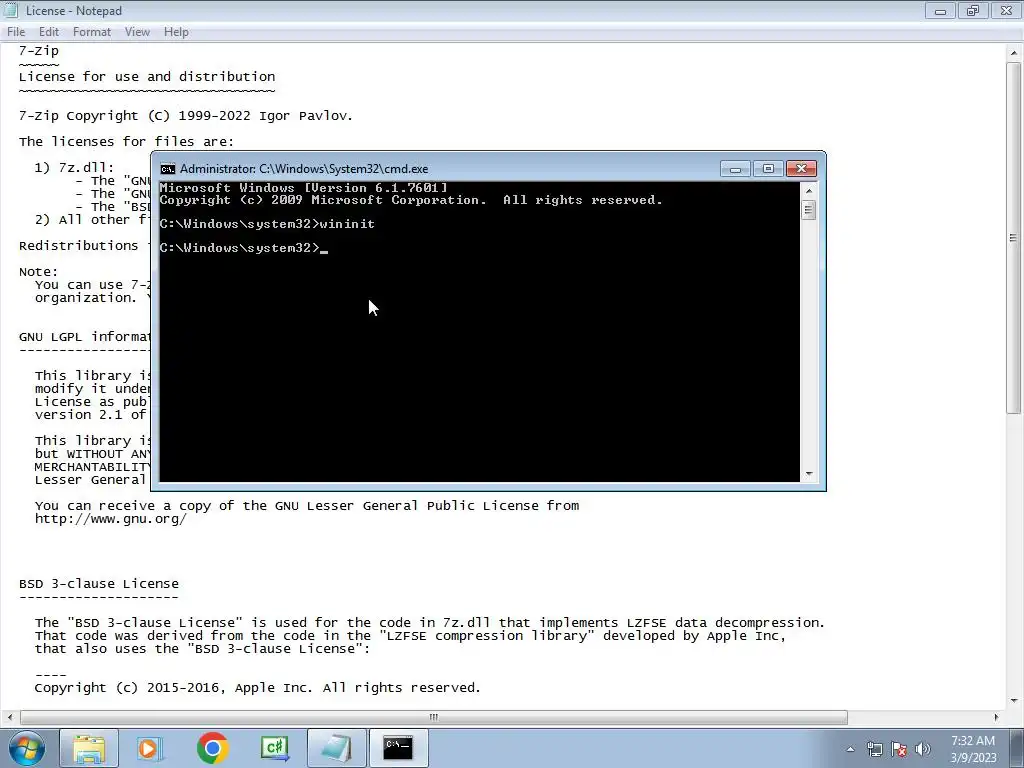Screen dimensions: 1024x768
Task: Open the C# application taskbar icon
Action: 275,748
